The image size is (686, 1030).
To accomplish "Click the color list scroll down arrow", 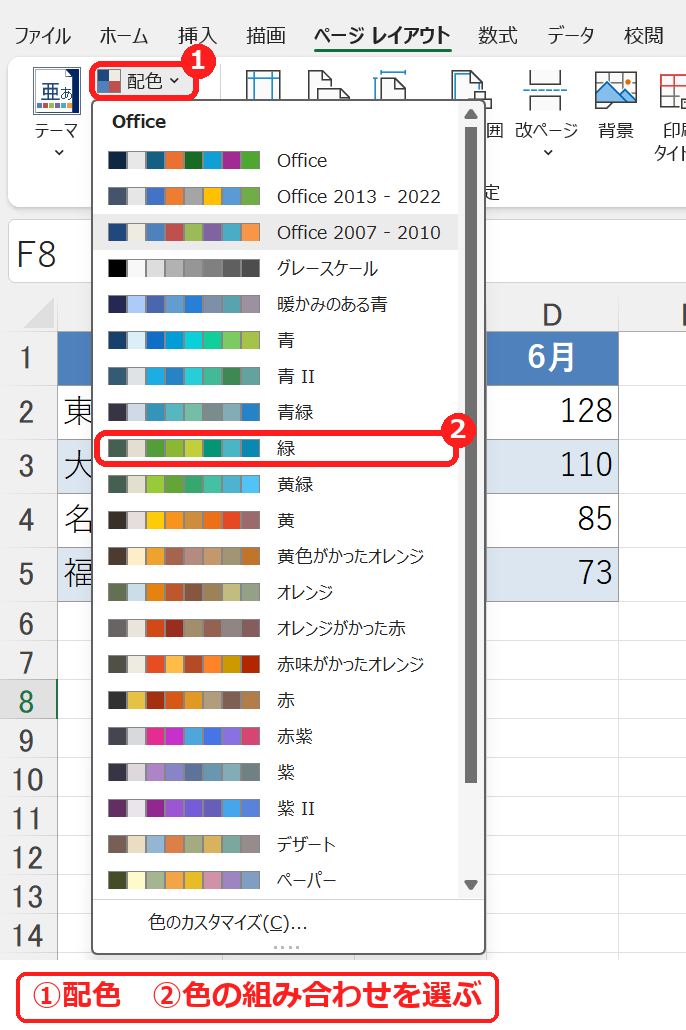I will [x=470, y=884].
